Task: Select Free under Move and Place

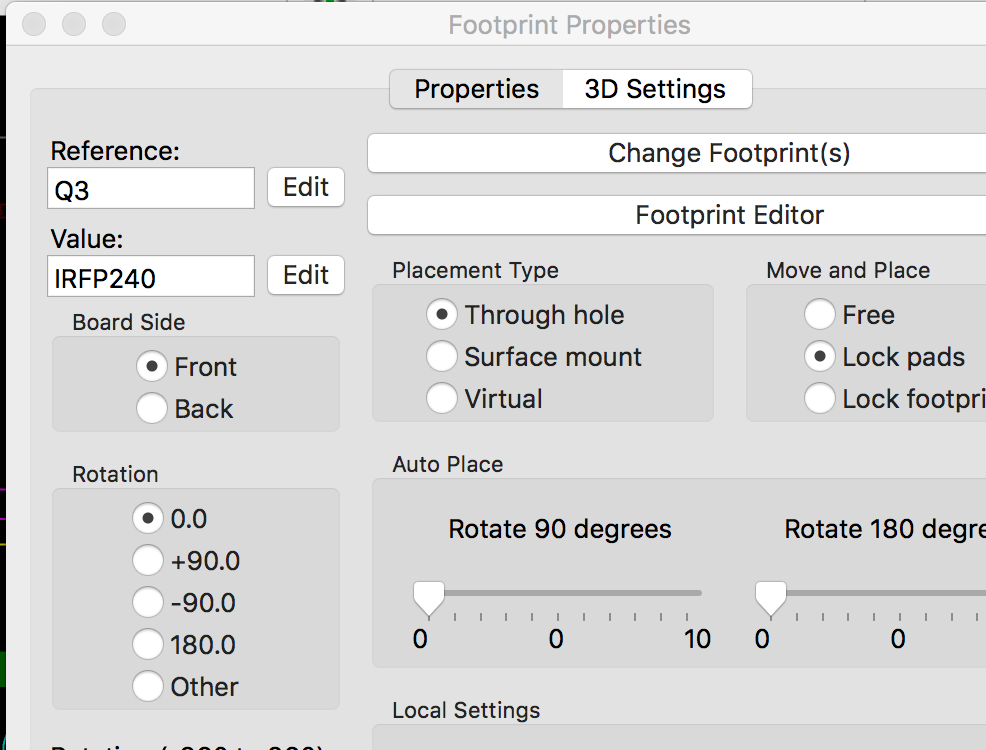Action: (819, 315)
